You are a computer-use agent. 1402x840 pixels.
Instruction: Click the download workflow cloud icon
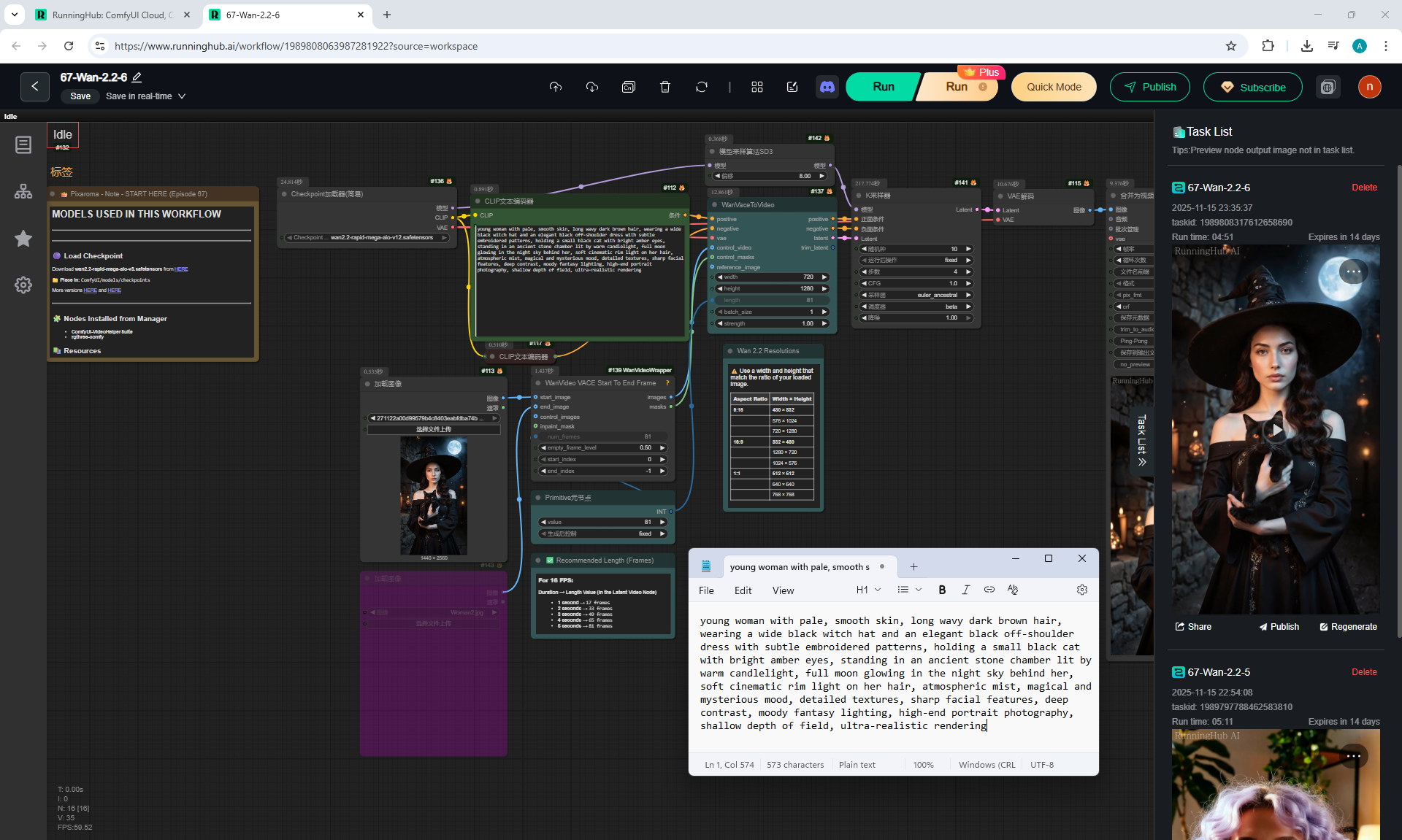pyautogui.click(x=592, y=87)
